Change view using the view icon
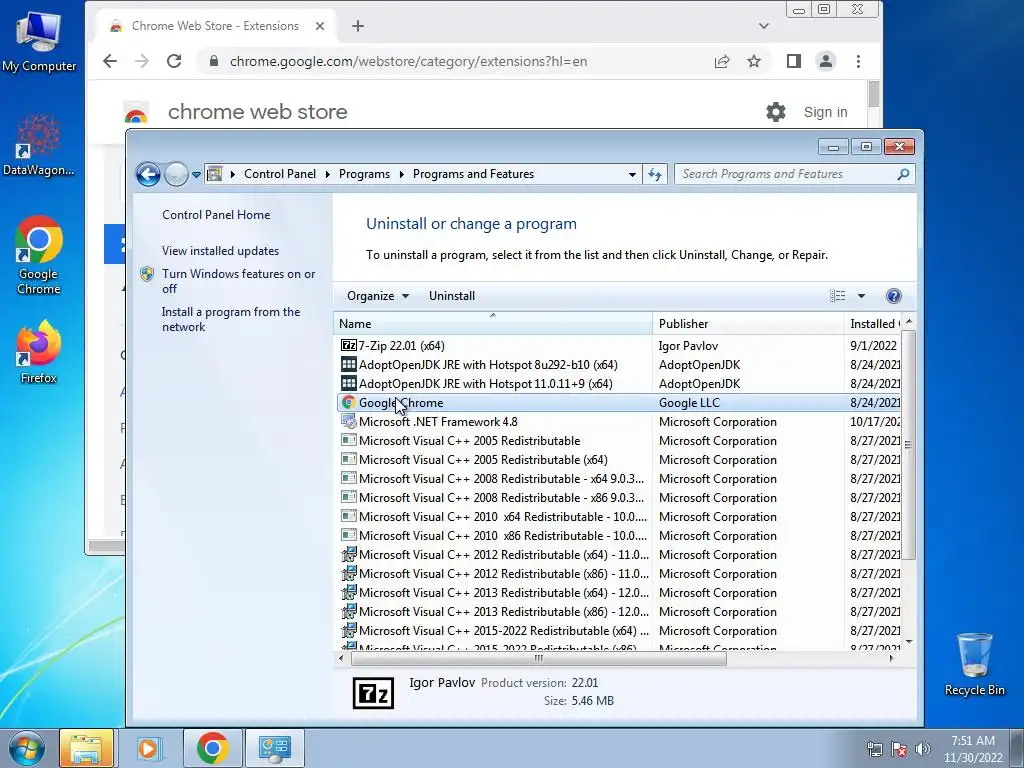The height and width of the screenshot is (768, 1024). click(x=837, y=296)
